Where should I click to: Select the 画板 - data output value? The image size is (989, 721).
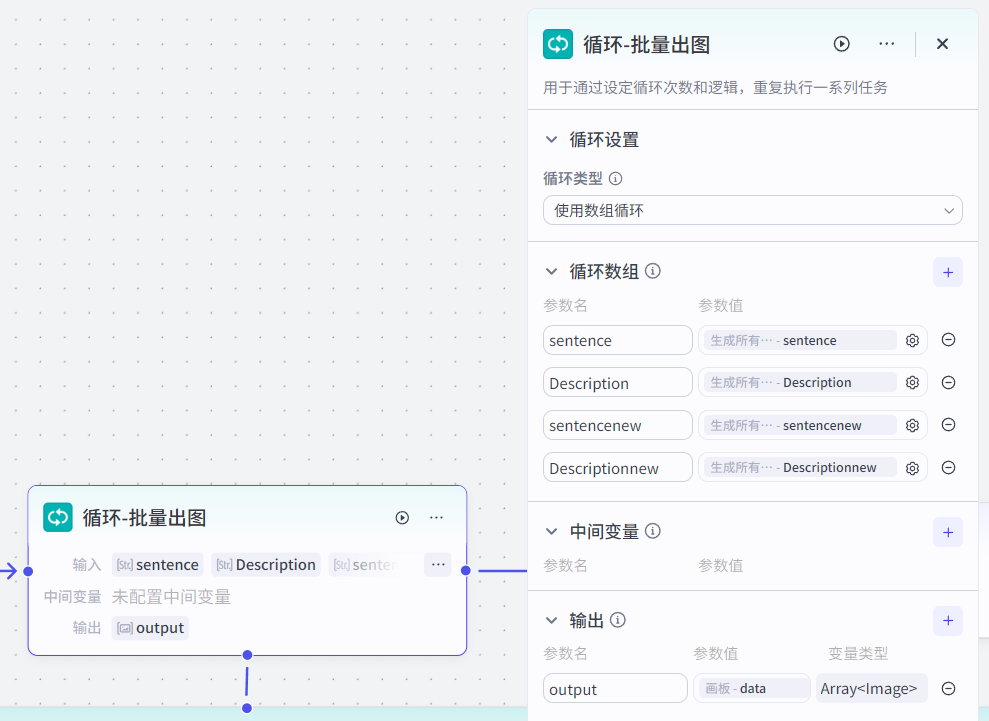click(x=752, y=688)
